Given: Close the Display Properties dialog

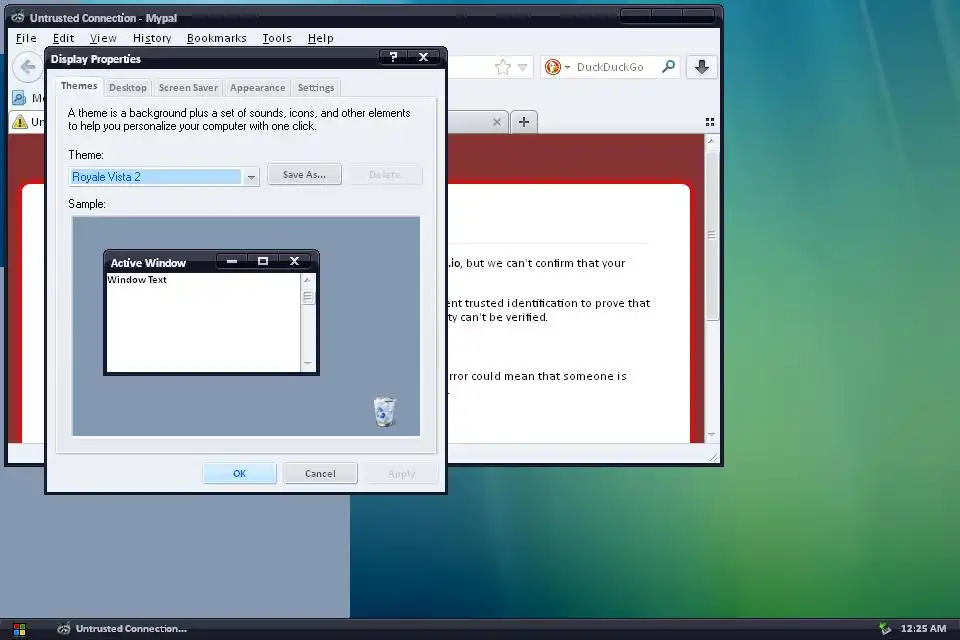Looking at the screenshot, I should coord(423,57).
